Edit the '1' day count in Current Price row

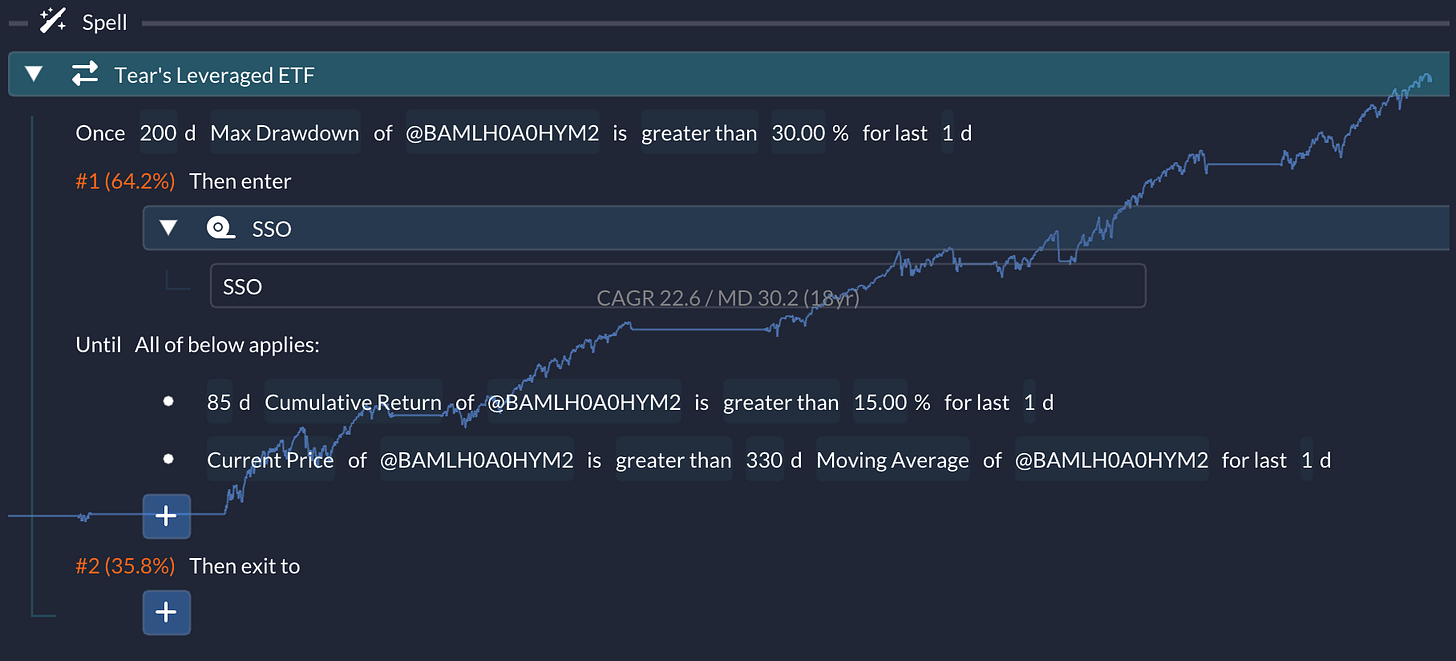click(x=1307, y=460)
